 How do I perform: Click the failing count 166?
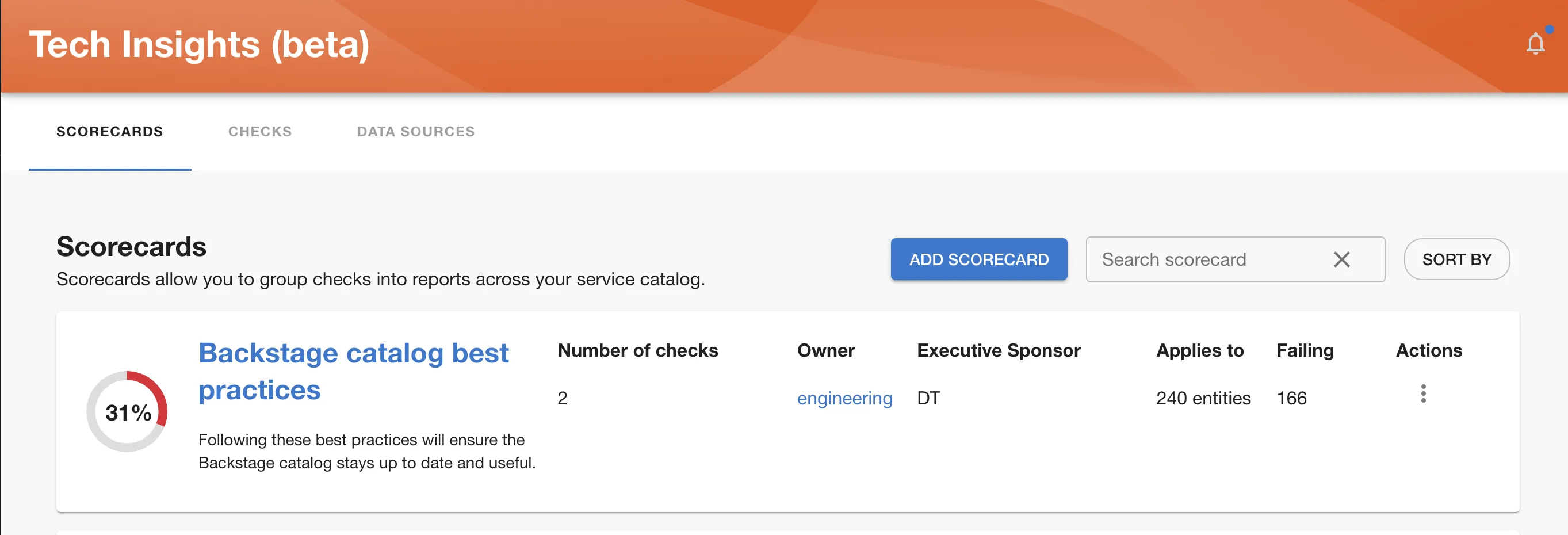click(x=1291, y=398)
